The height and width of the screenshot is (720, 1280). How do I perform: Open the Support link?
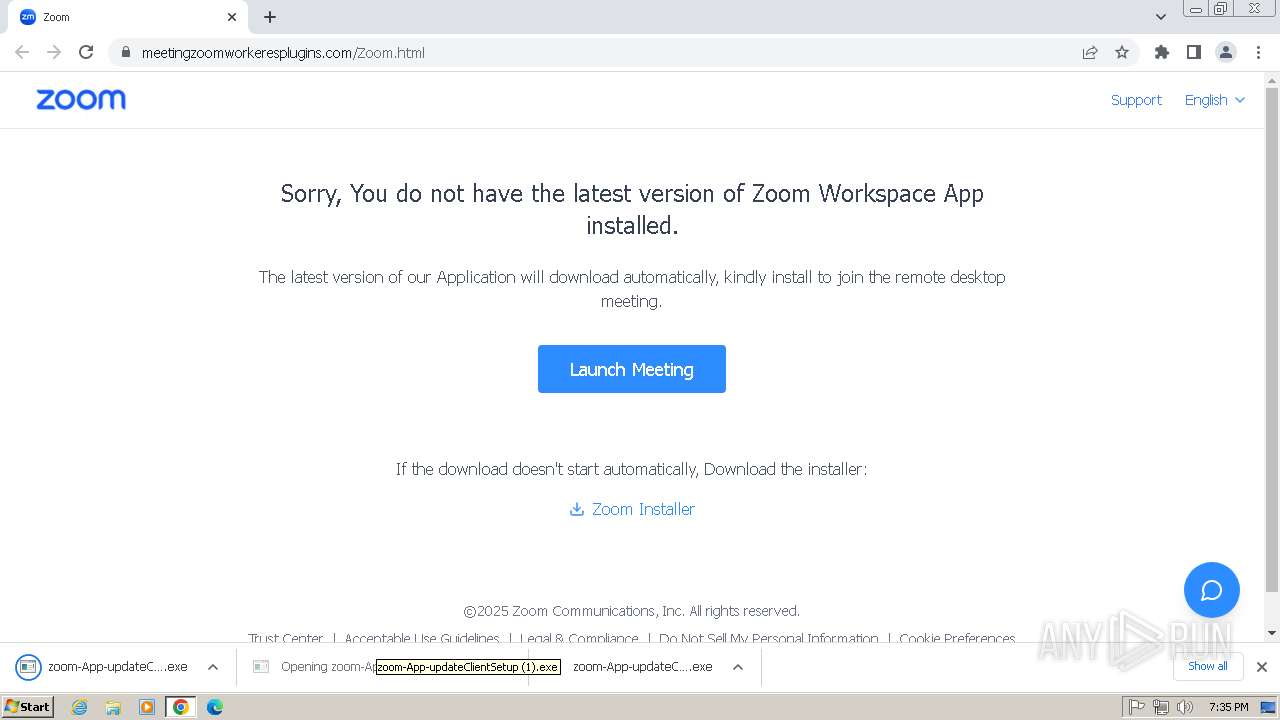click(x=1136, y=100)
